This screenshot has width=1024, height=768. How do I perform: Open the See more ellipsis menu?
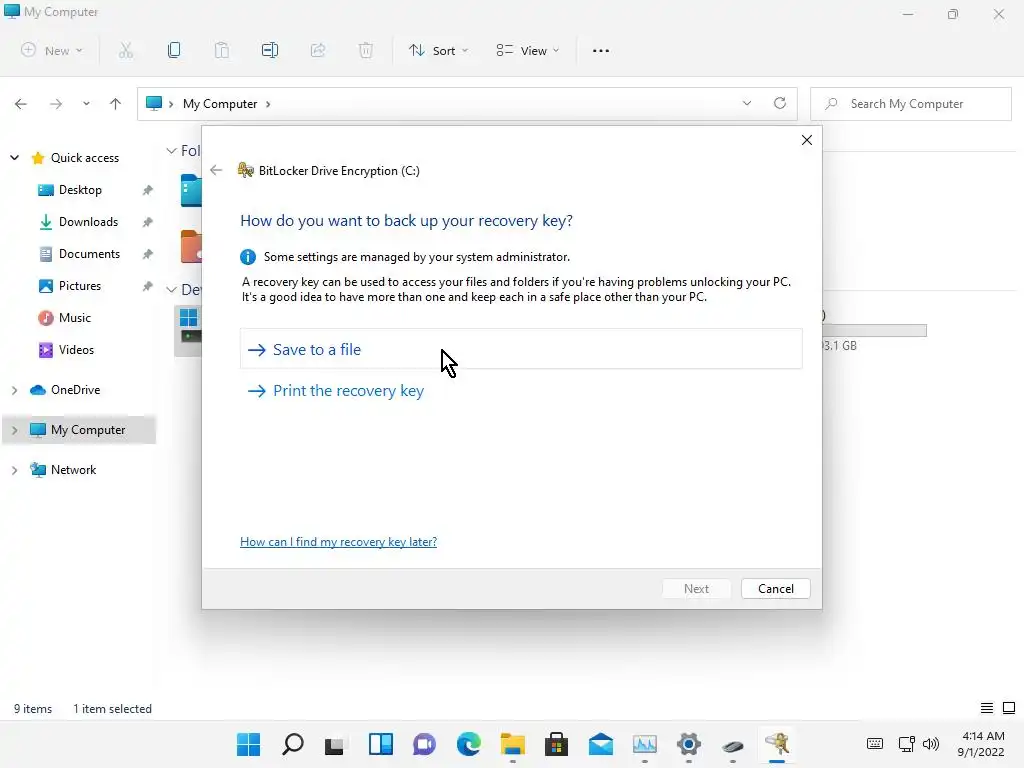coord(601,50)
